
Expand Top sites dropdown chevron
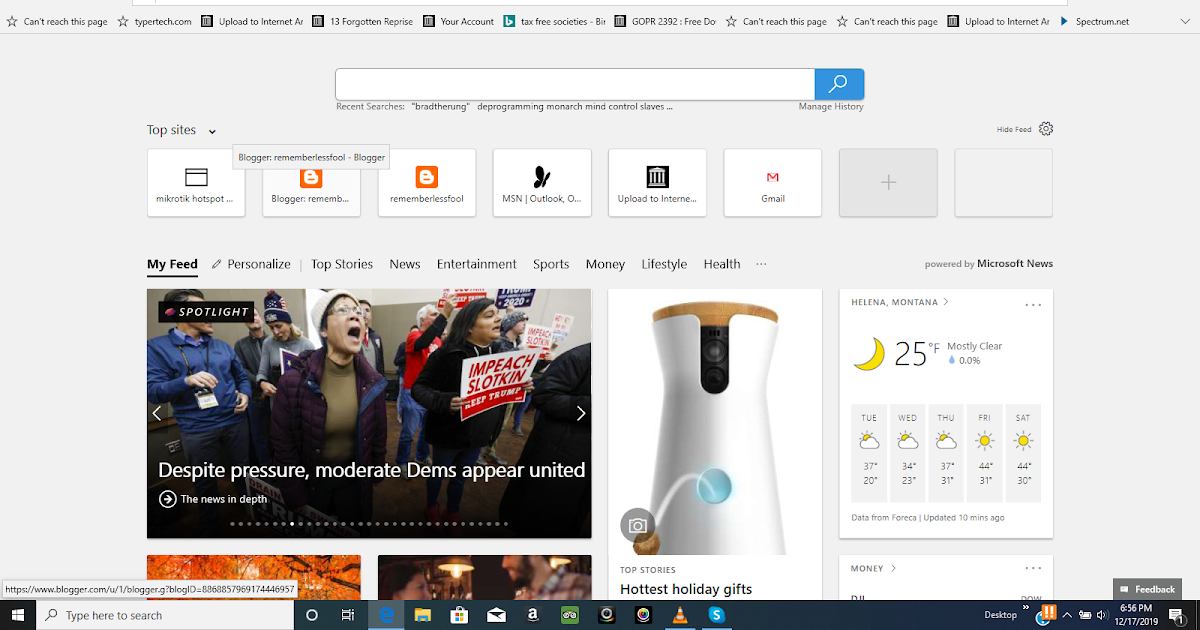(x=212, y=131)
